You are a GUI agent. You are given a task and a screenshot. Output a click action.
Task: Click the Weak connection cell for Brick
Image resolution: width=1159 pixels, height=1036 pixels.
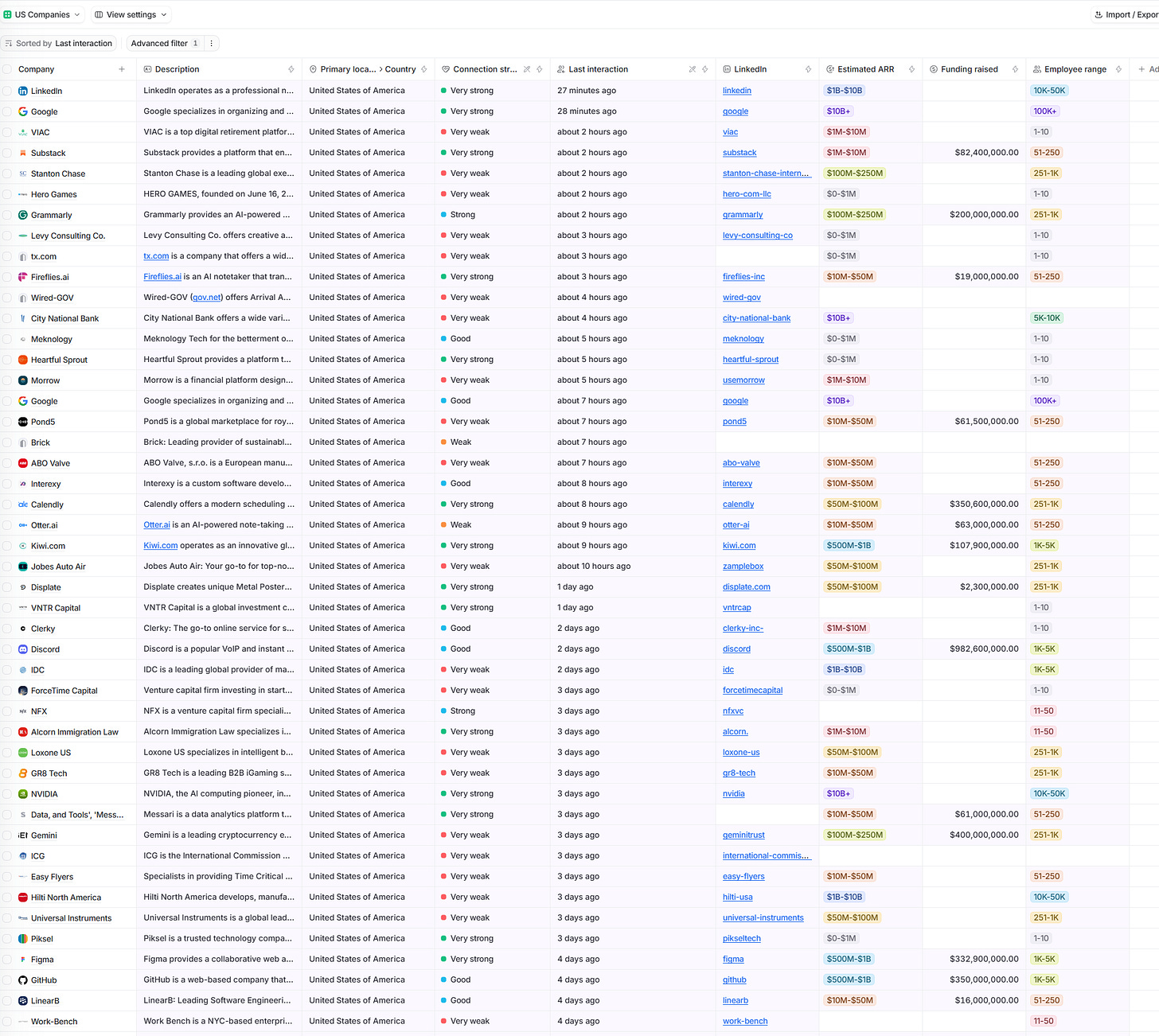point(492,442)
